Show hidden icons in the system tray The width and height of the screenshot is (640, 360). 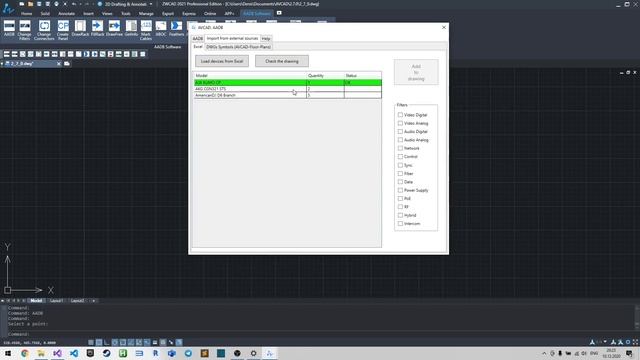click(544, 353)
